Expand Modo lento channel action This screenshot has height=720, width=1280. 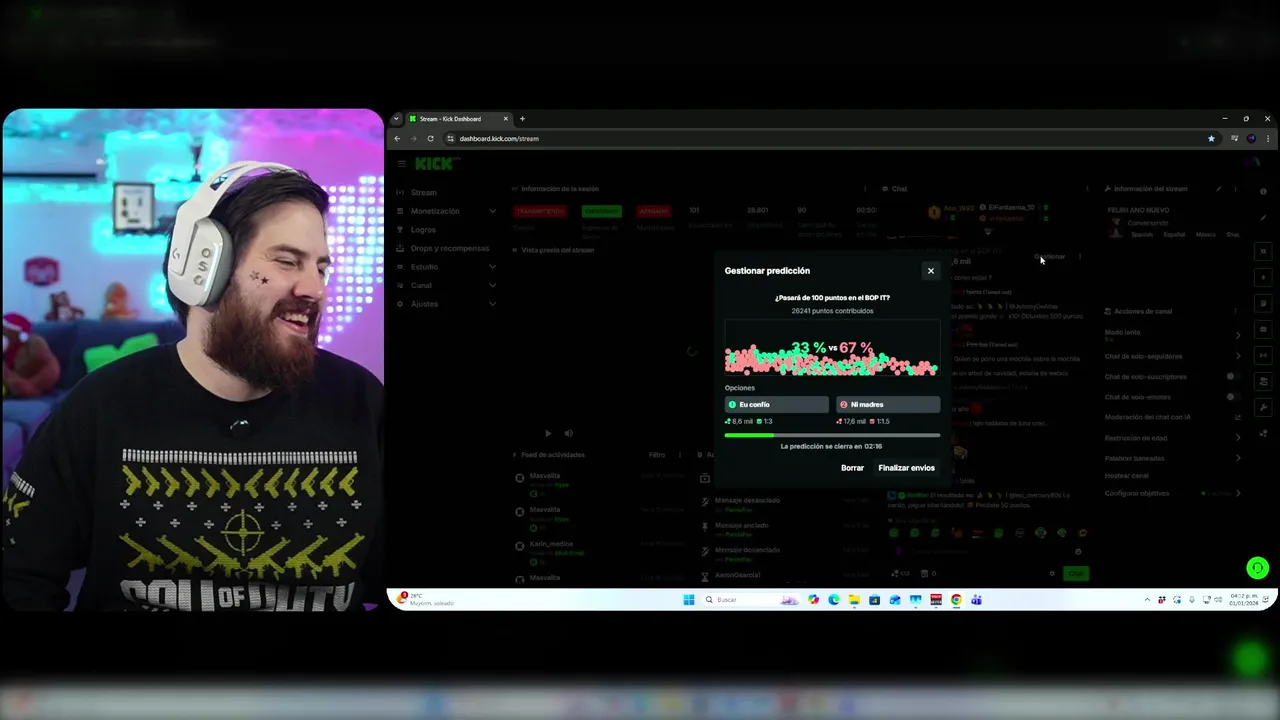coord(1172,335)
